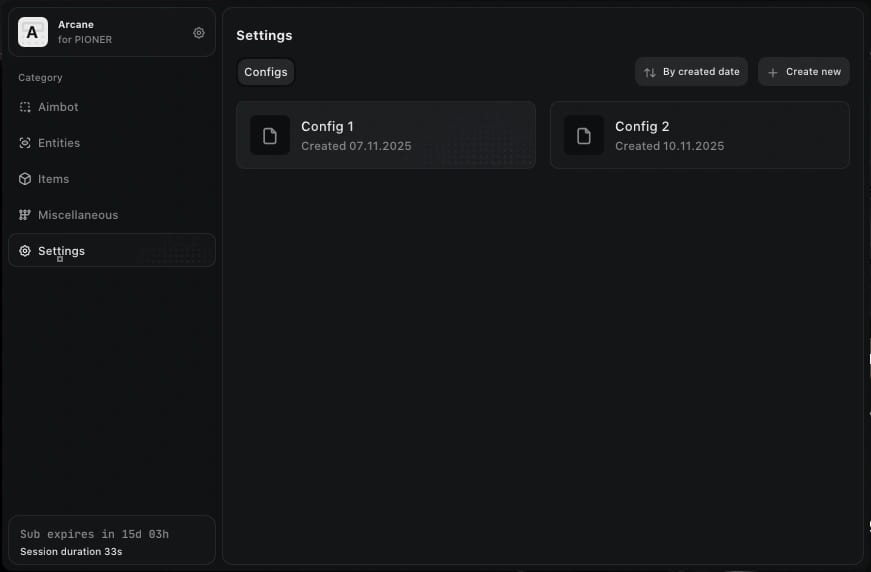Open the gear icon beside Arcane title

pos(199,33)
